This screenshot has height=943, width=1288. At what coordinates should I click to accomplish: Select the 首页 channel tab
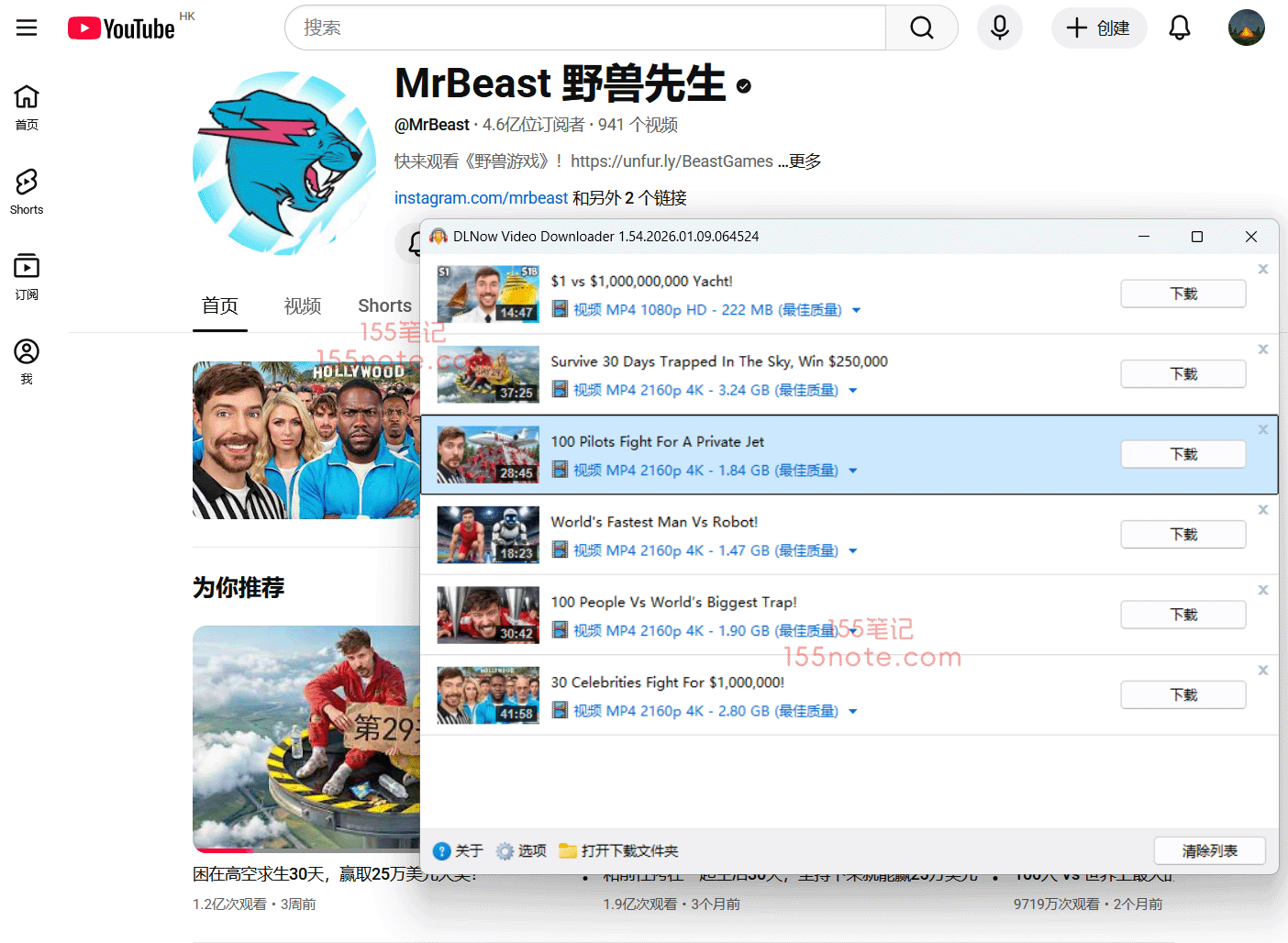[220, 306]
